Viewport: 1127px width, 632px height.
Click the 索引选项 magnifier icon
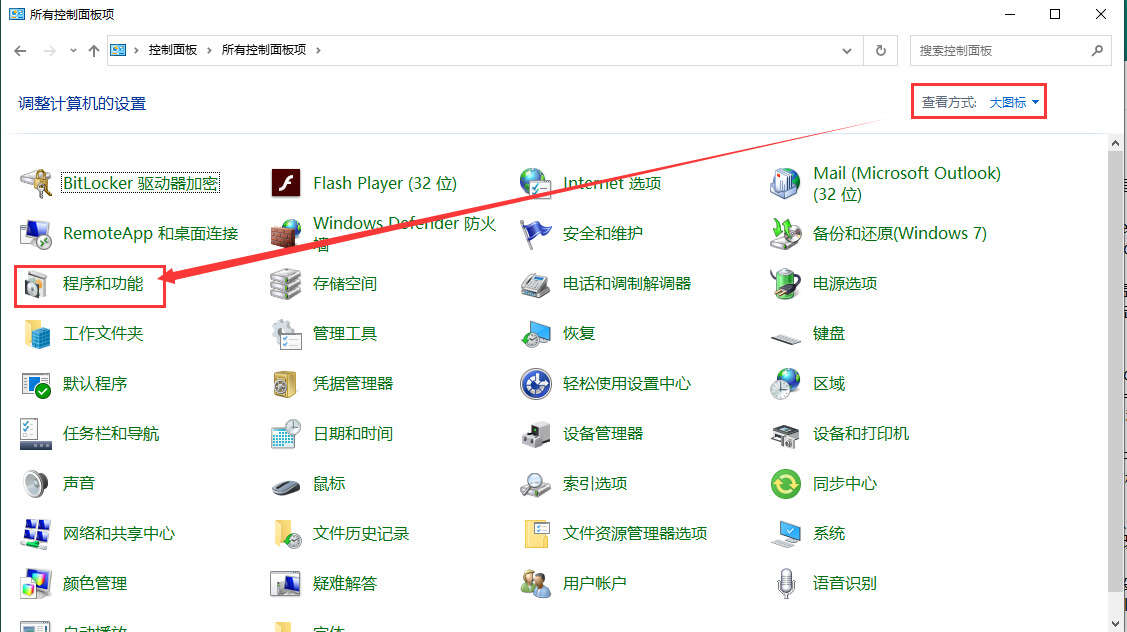coord(535,484)
